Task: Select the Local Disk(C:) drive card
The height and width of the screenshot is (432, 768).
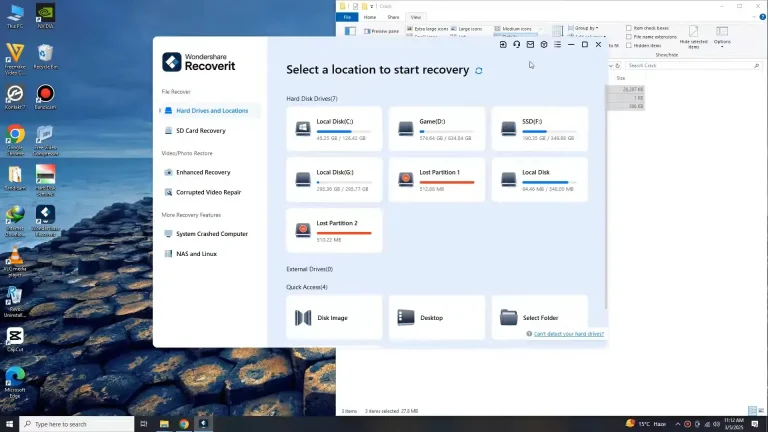Action: 335,129
